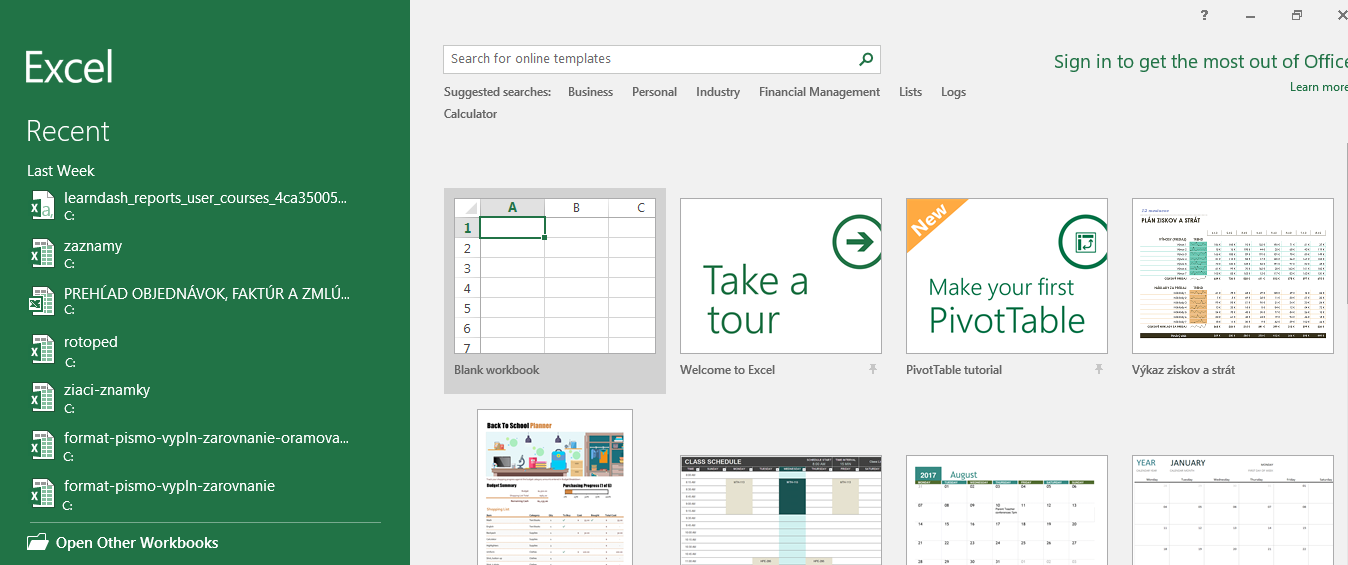Click Výkaz ziskov a strát label
Screen dimensions: 1348x565
point(1183,370)
